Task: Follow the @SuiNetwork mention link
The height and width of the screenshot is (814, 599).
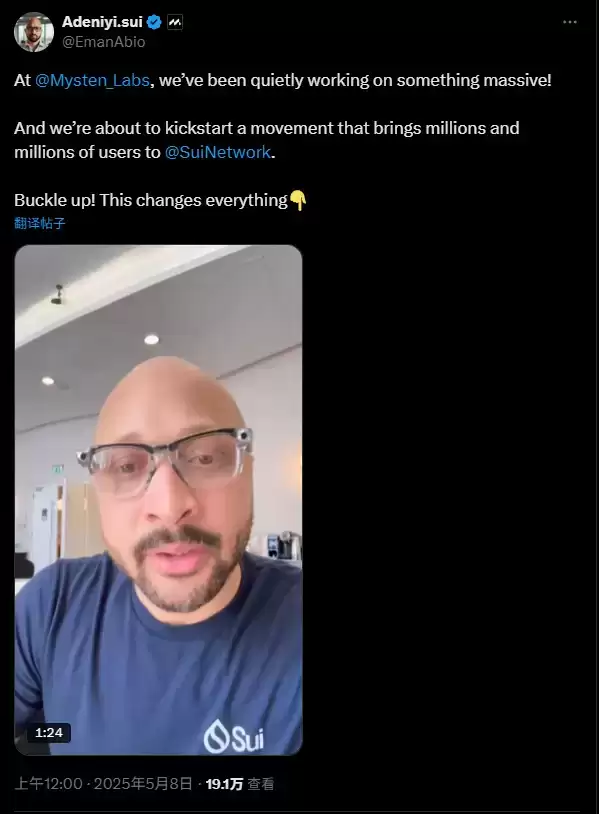Action: (217, 152)
